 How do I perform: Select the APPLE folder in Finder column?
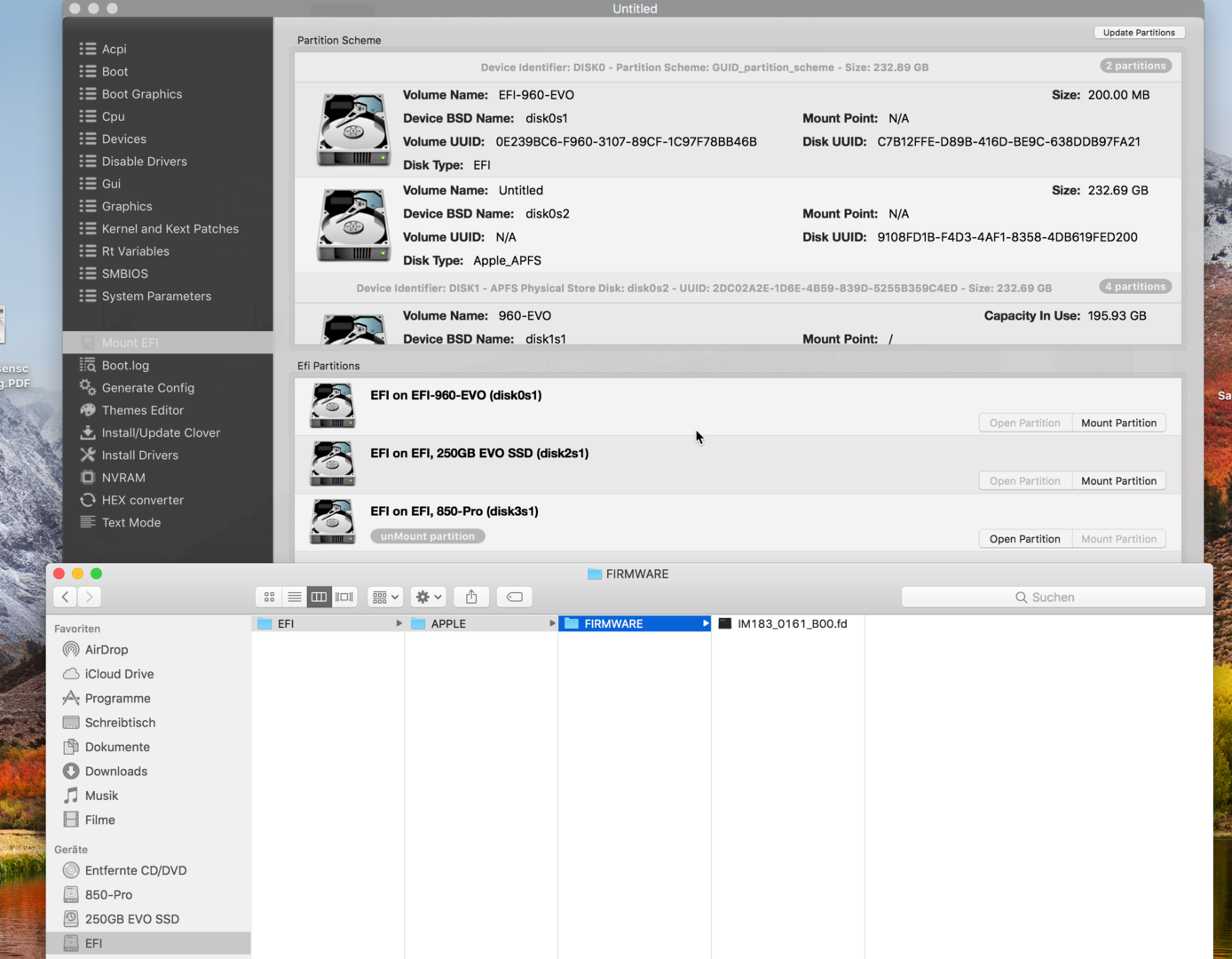[x=482, y=623]
